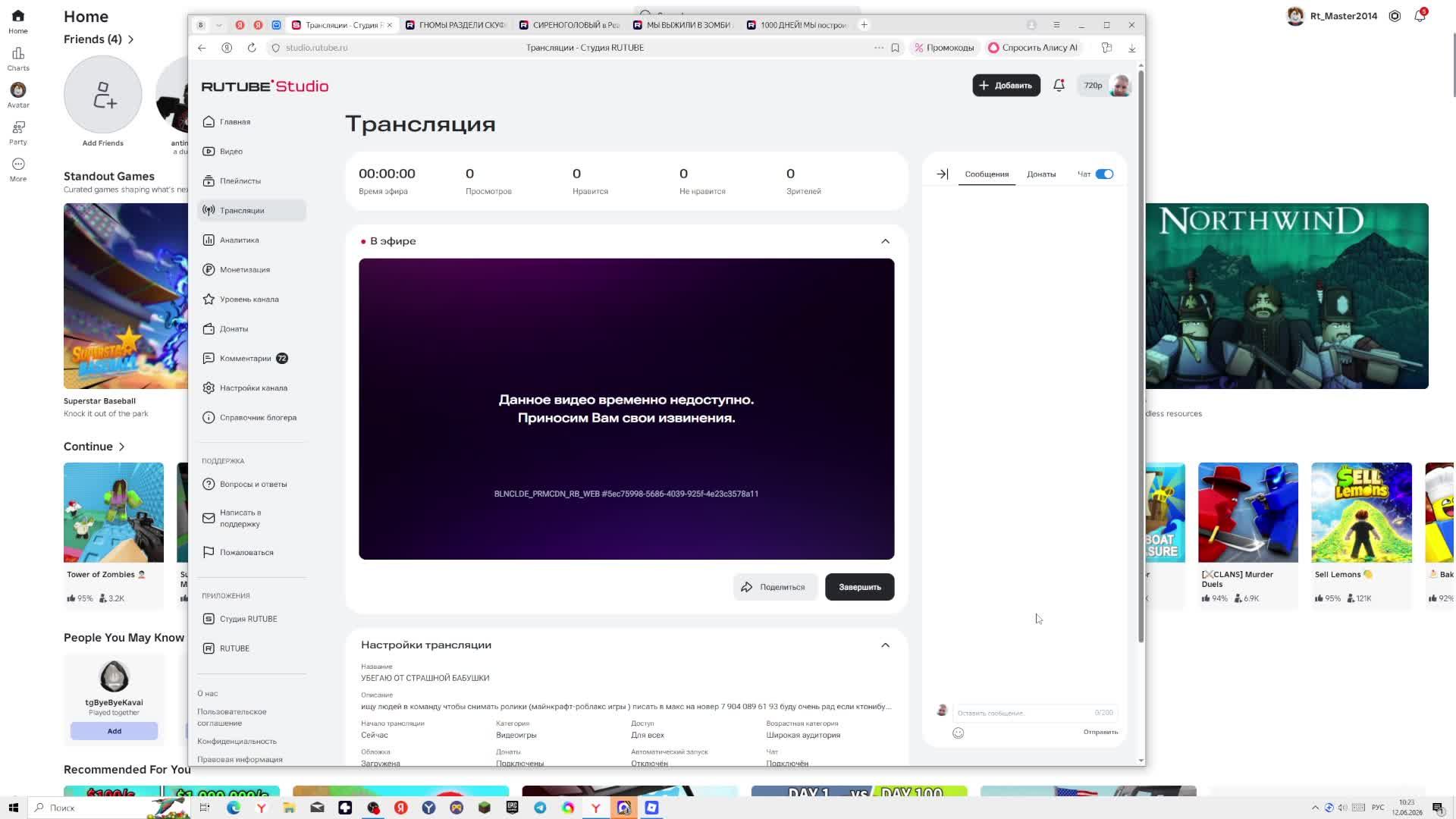The image size is (1456, 819).
Task: Open Charts in Roblox sidebar
Action: click(x=18, y=58)
